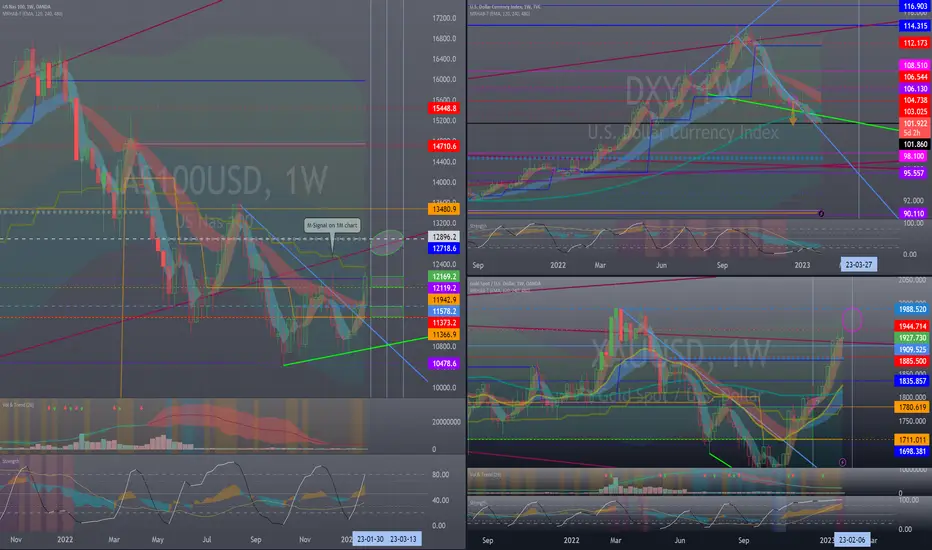Screen dimensions: 932x550
Task: Click 'Jun' on the gold time axis
Action: [679, 540]
